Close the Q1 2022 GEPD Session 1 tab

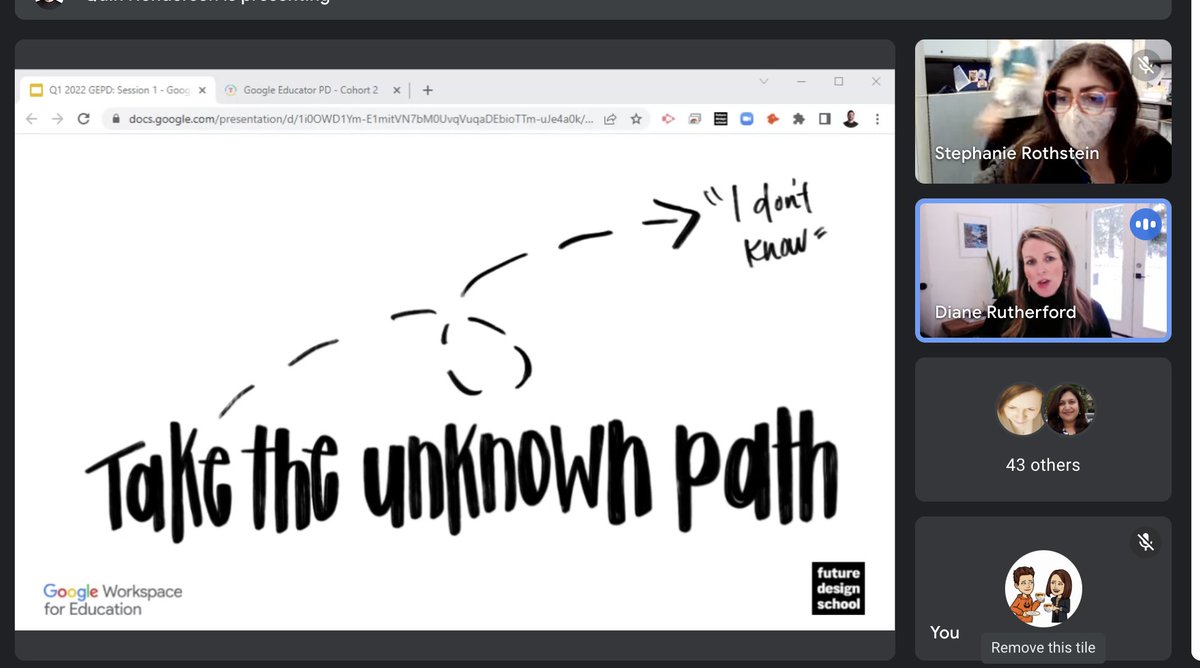[x=203, y=90]
